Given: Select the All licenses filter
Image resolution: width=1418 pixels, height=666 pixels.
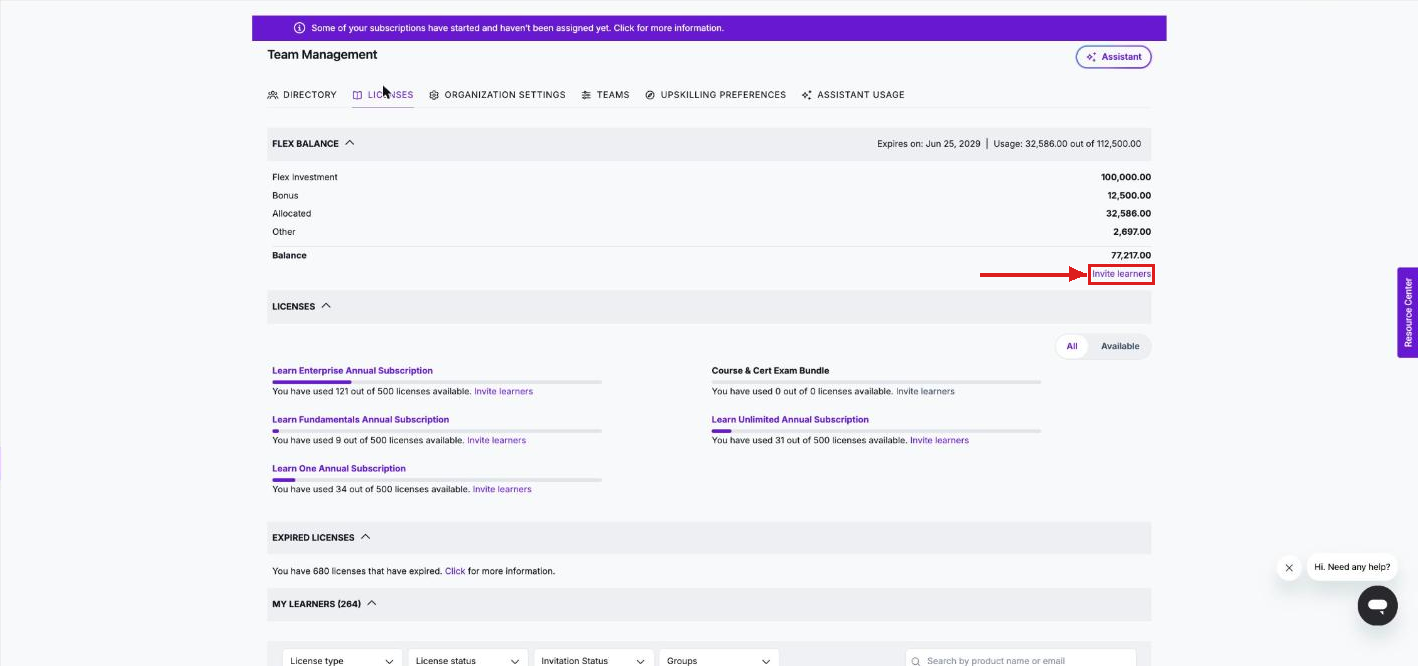Looking at the screenshot, I should coord(1072,346).
